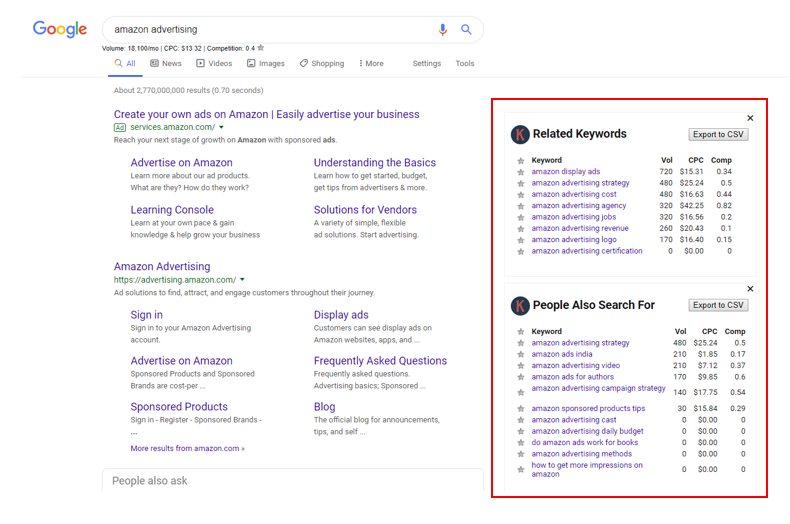Open Understanding the Basics sitelink
790x524 pixels.
click(375, 163)
